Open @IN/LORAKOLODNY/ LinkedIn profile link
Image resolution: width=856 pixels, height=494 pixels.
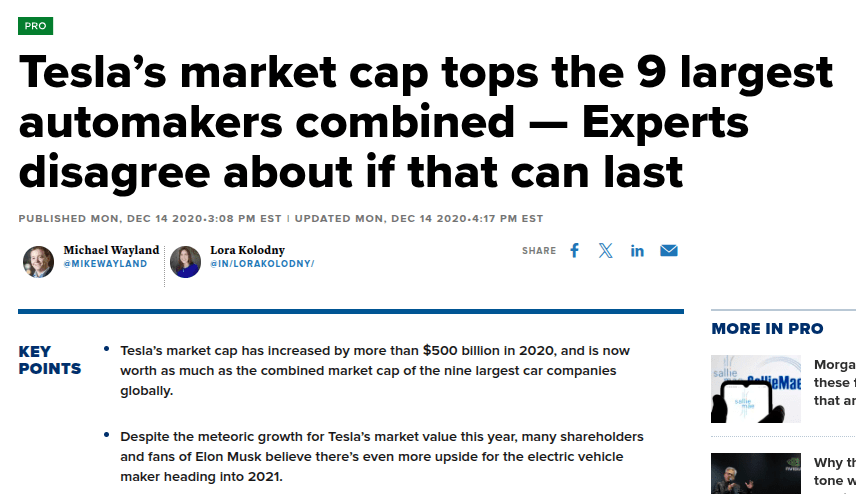pyautogui.click(x=262, y=264)
